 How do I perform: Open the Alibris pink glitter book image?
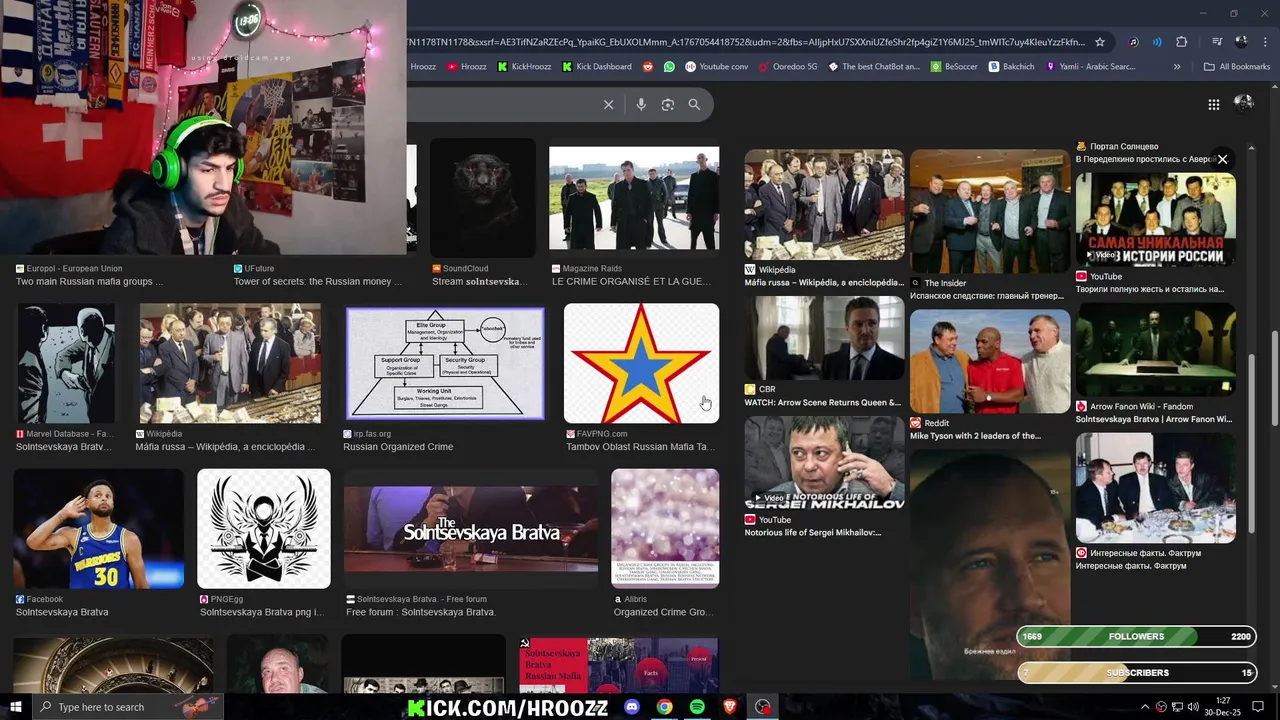pyautogui.click(x=665, y=528)
